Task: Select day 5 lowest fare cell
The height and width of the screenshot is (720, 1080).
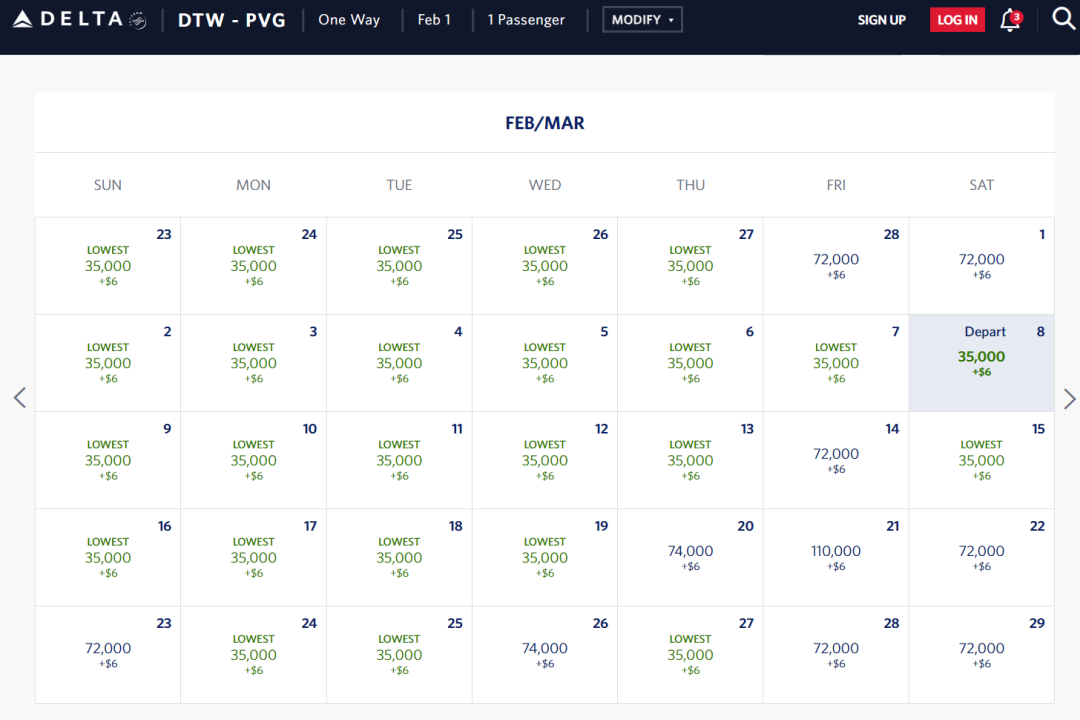Action: [x=545, y=363]
